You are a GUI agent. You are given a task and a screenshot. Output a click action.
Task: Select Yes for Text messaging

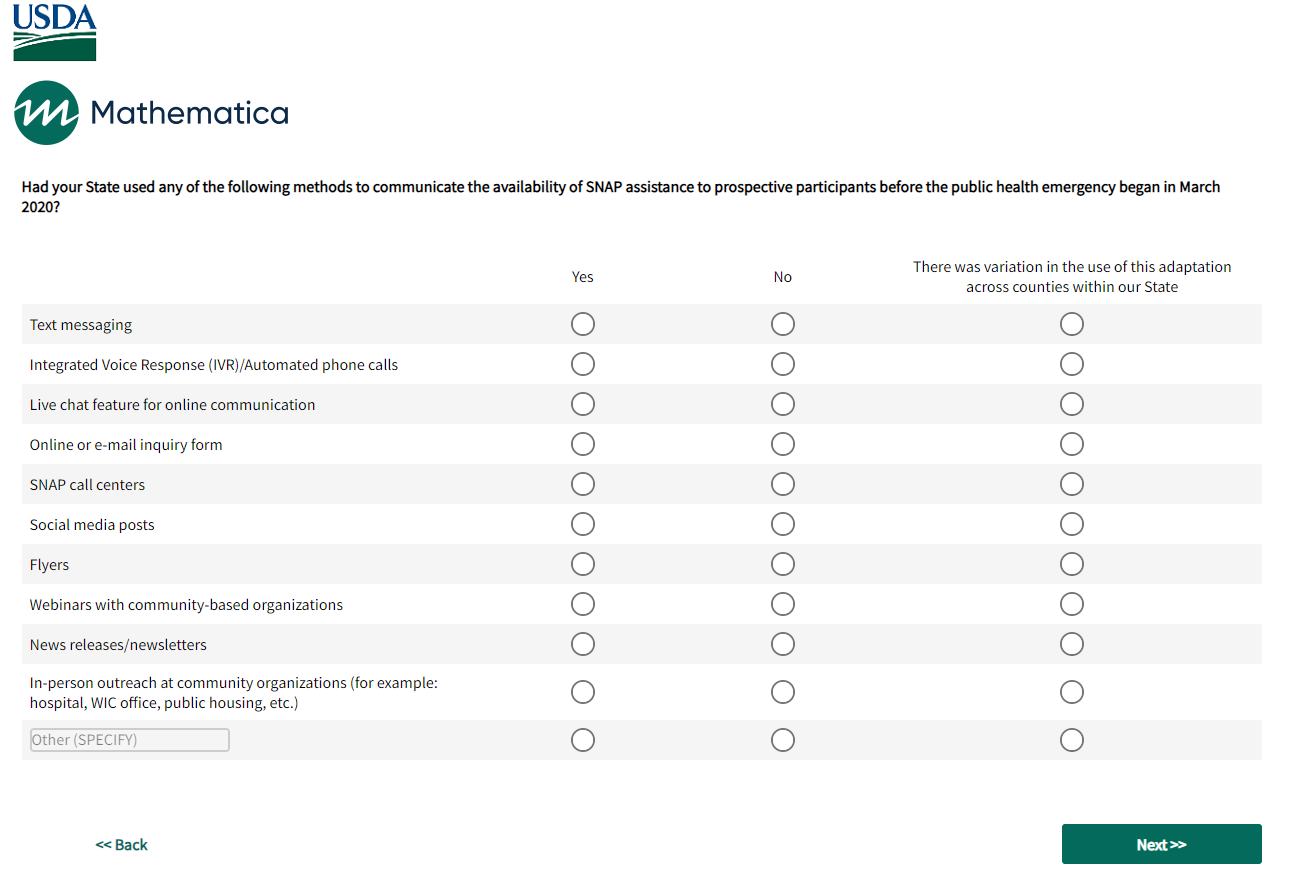(x=583, y=324)
